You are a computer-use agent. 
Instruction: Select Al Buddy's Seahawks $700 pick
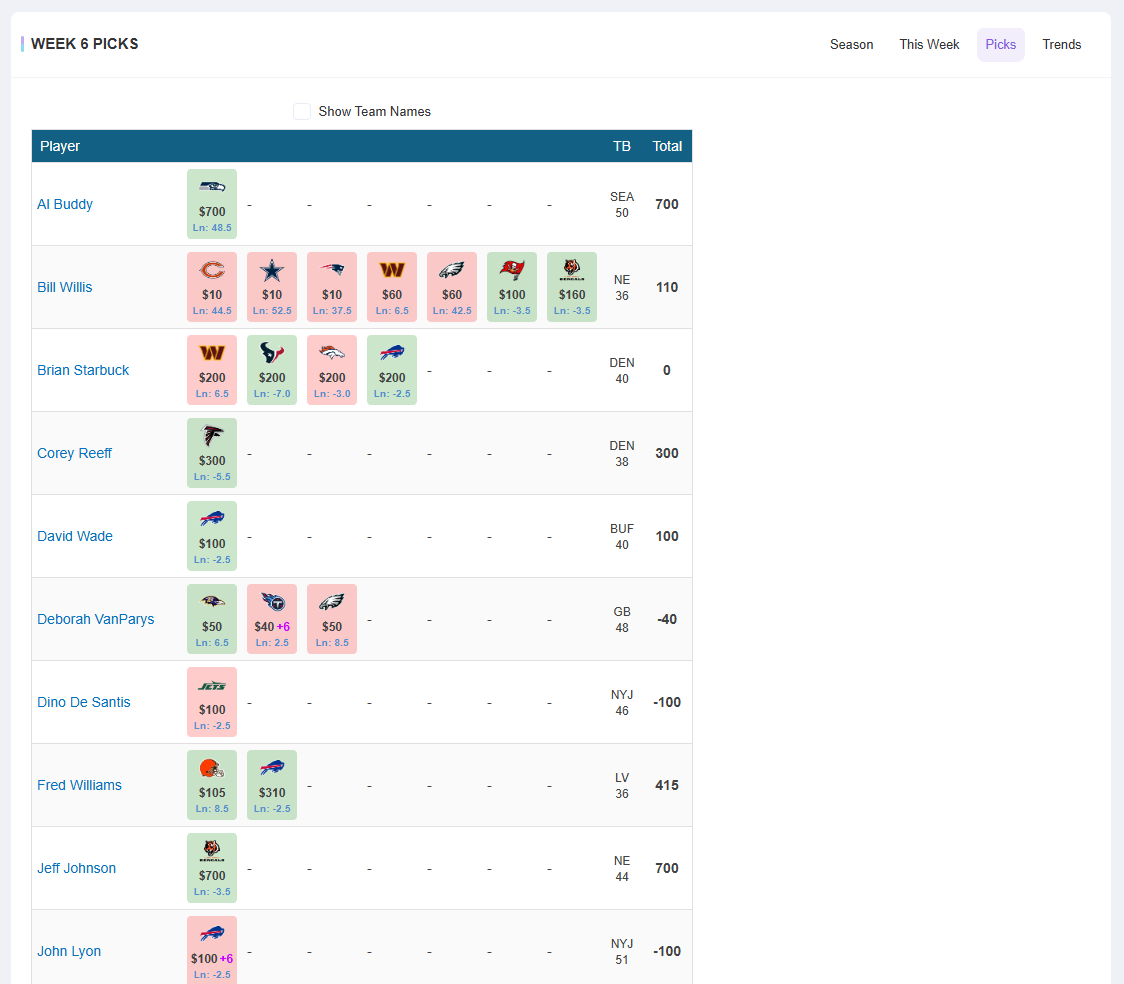[211, 203]
